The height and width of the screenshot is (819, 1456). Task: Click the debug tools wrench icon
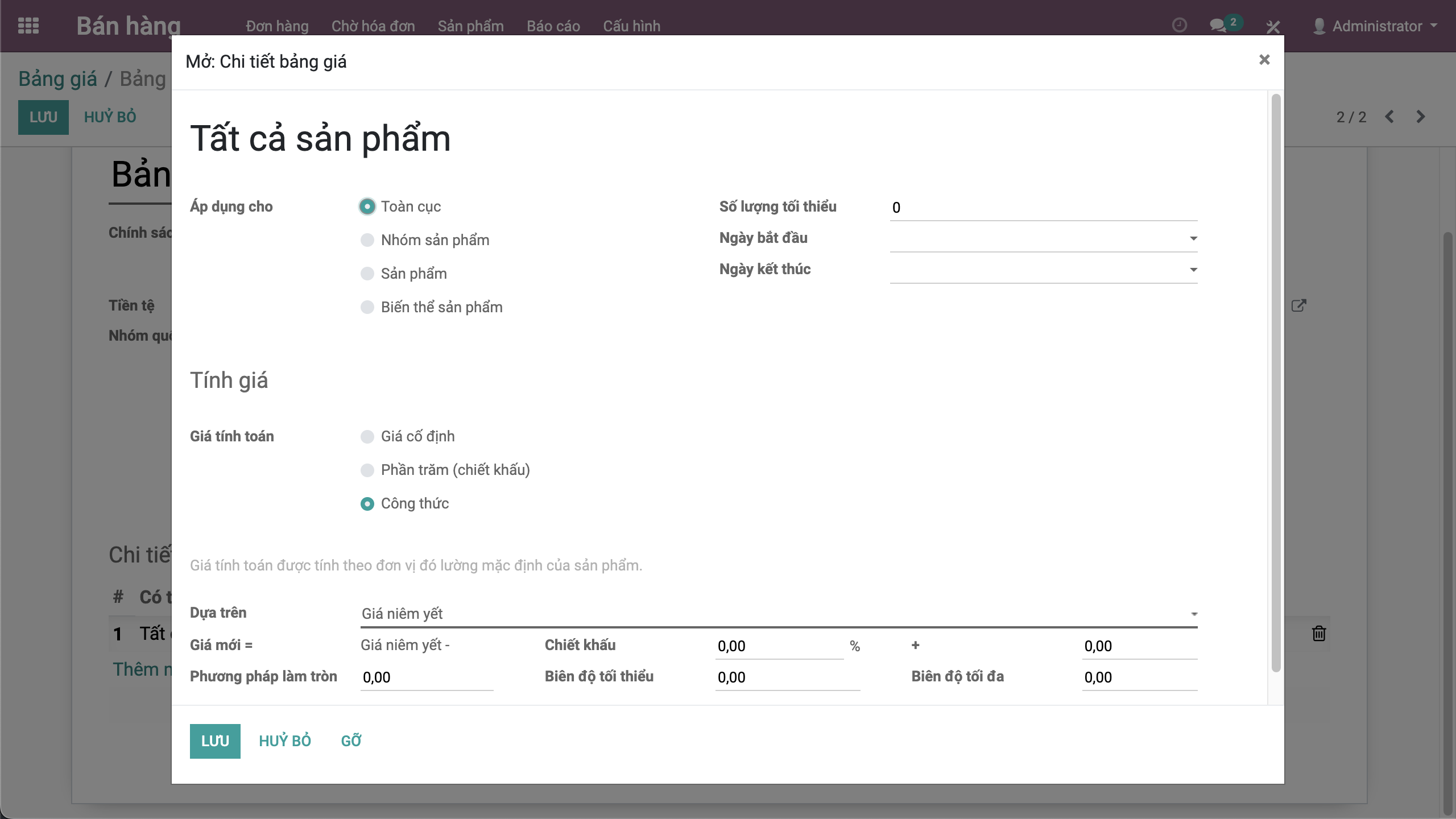1273,26
